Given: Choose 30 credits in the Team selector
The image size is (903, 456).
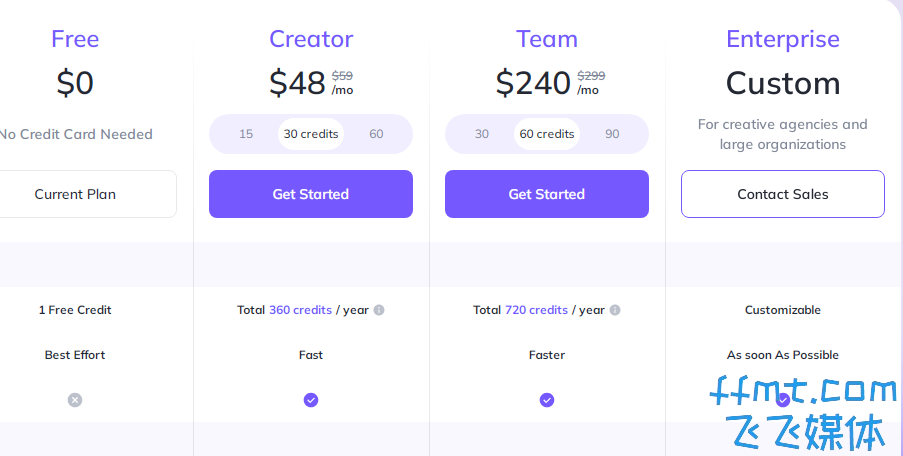Looking at the screenshot, I should (x=482, y=134).
